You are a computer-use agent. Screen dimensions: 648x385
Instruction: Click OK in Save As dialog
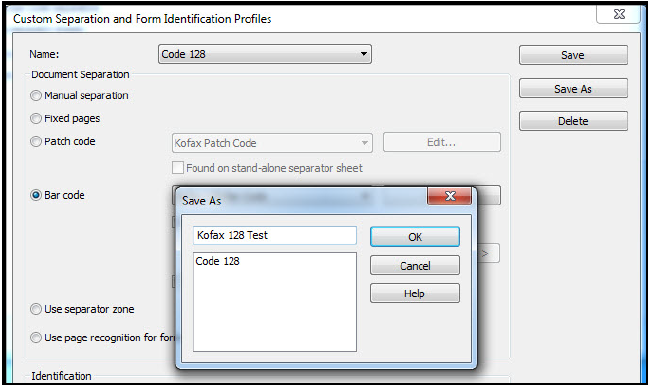pyautogui.click(x=415, y=237)
